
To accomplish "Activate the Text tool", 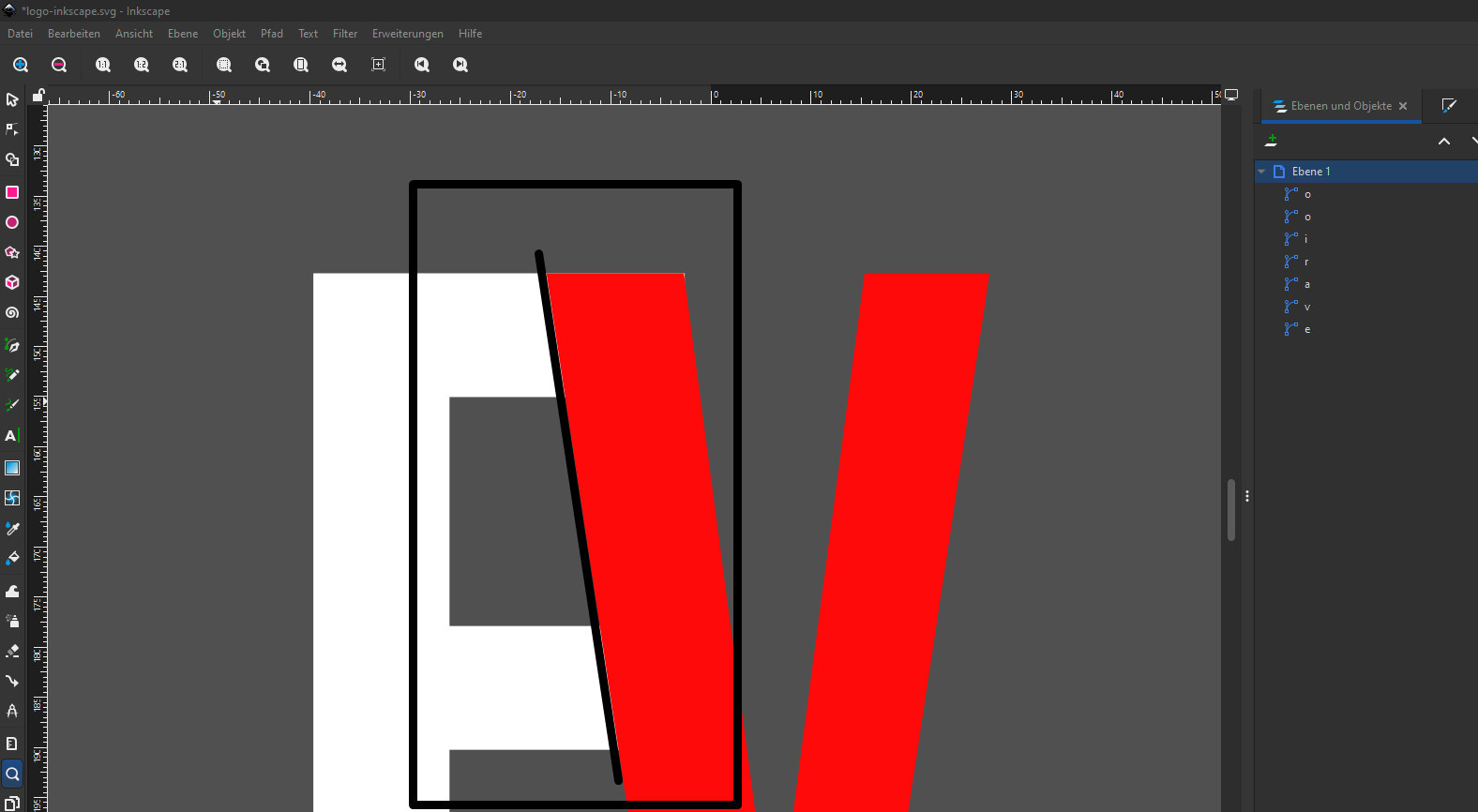I will click(x=12, y=436).
